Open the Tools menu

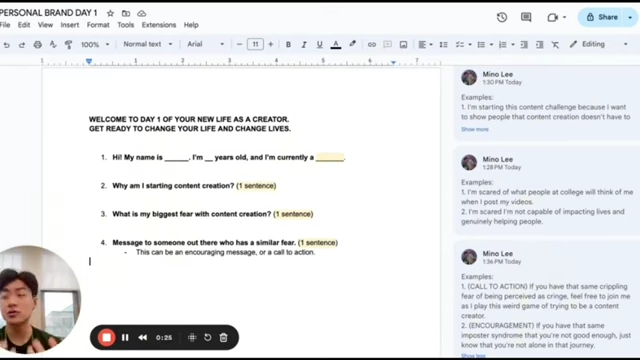tap(125, 25)
